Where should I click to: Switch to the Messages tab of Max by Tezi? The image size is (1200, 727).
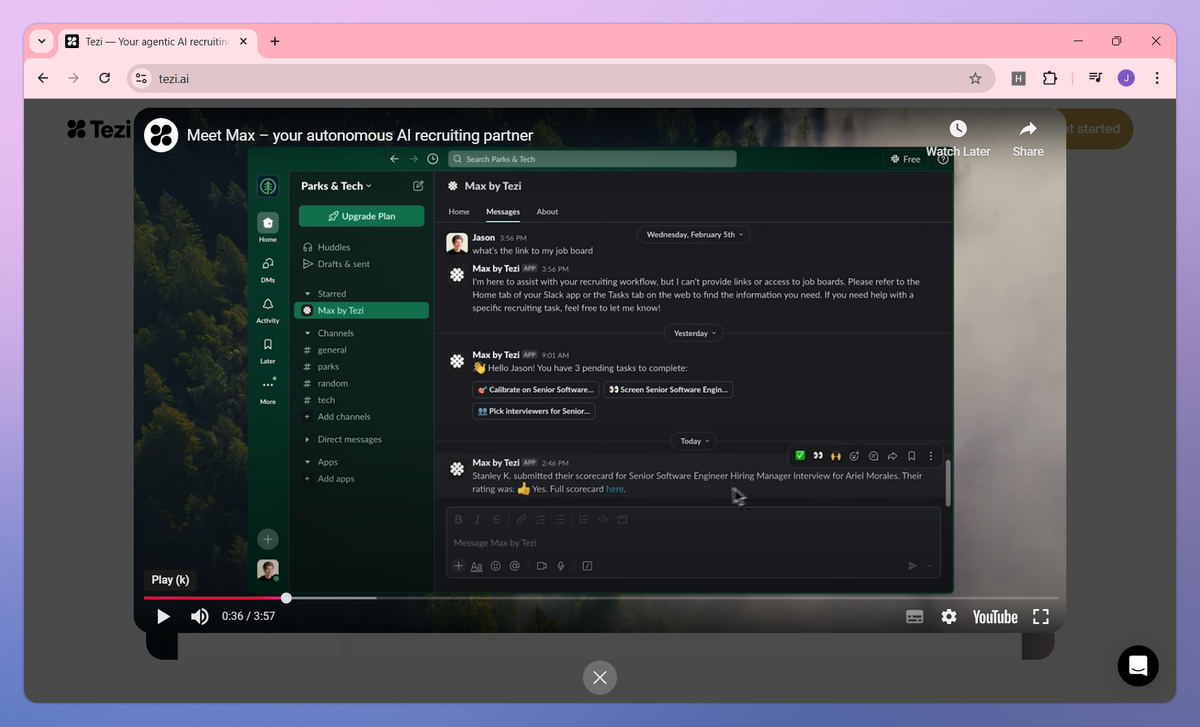[x=503, y=212]
